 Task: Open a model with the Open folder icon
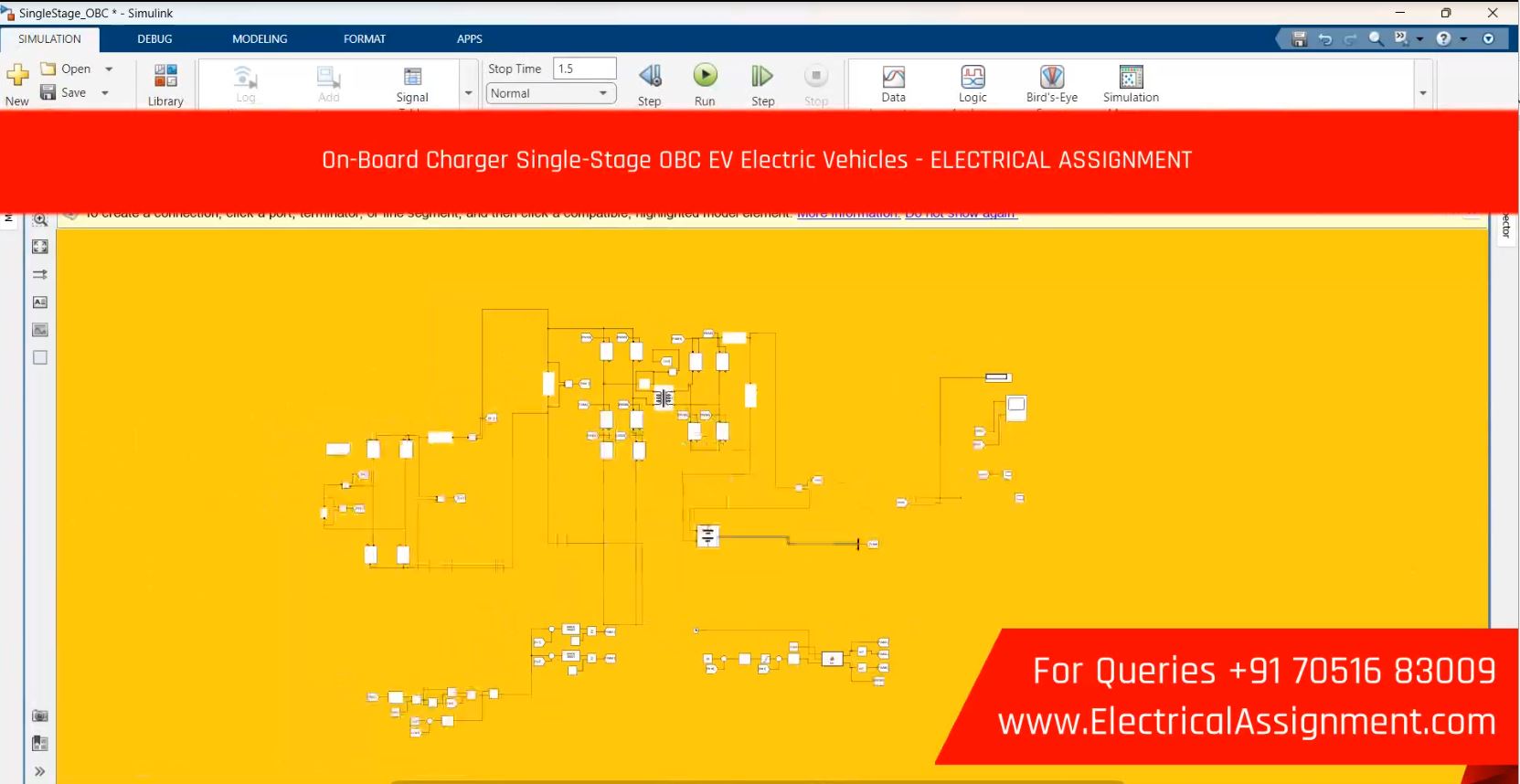[48, 69]
